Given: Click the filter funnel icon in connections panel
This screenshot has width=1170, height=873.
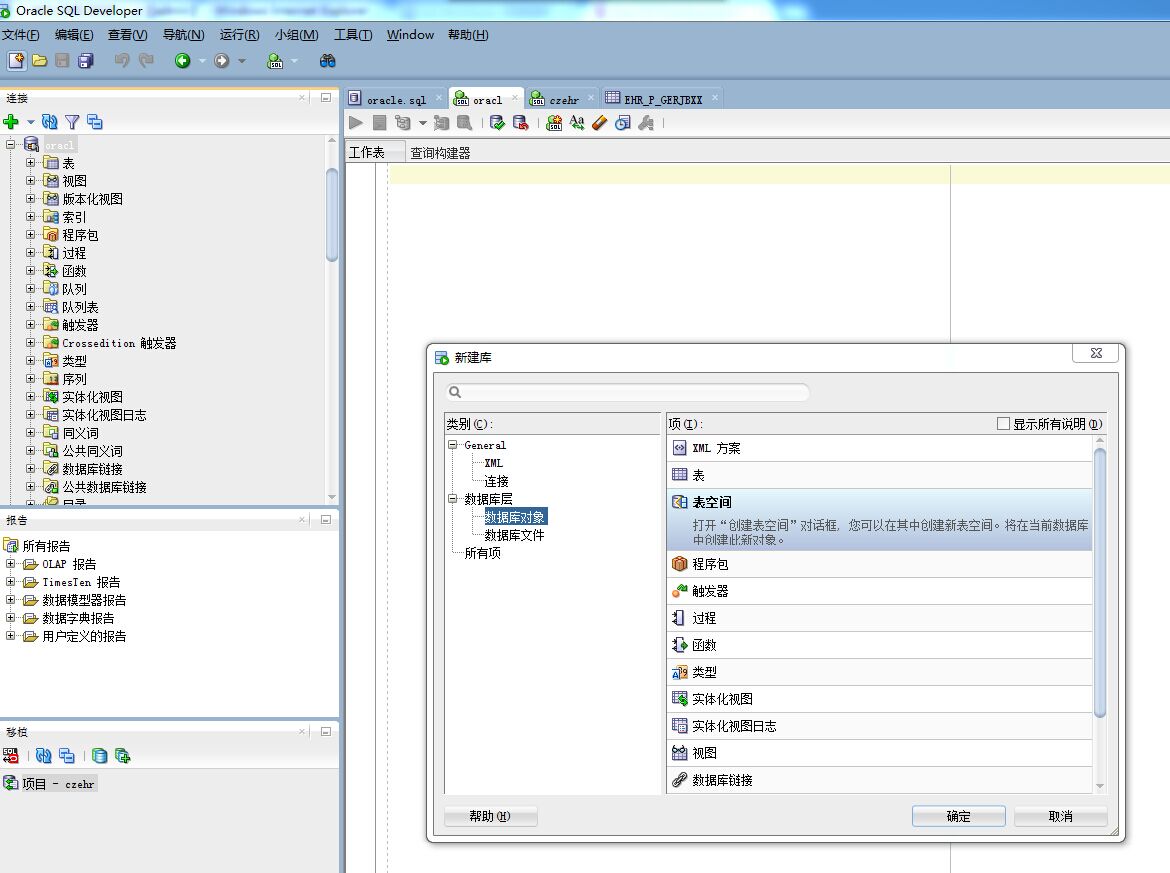Looking at the screenshot, I should click(72, 122).
